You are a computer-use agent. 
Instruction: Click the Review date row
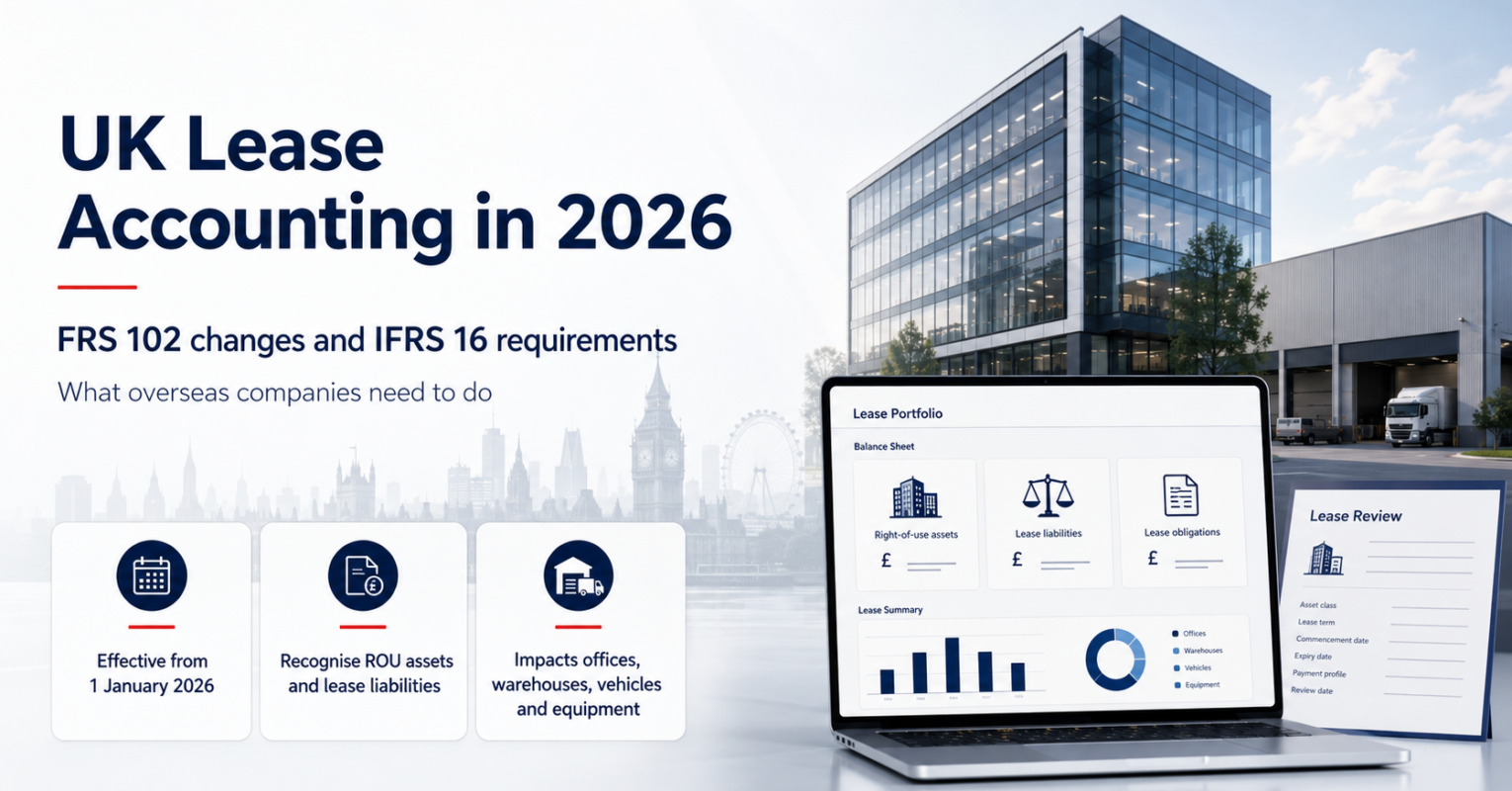click(x=1375, y=690)
